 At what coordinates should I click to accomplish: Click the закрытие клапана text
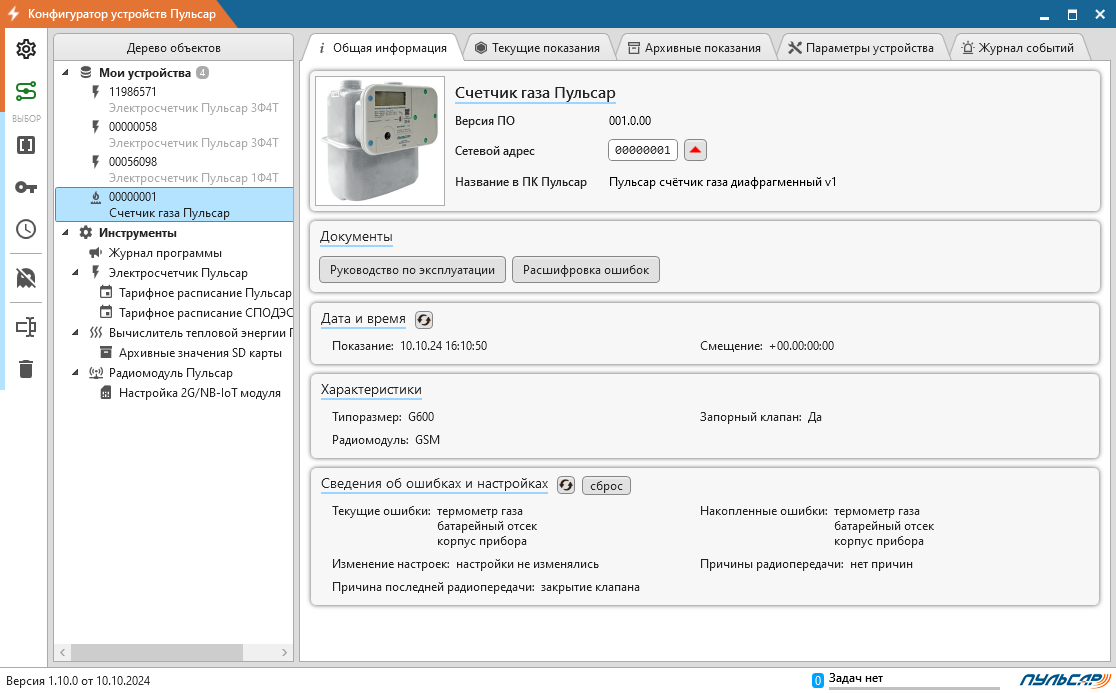coord(590,587)
